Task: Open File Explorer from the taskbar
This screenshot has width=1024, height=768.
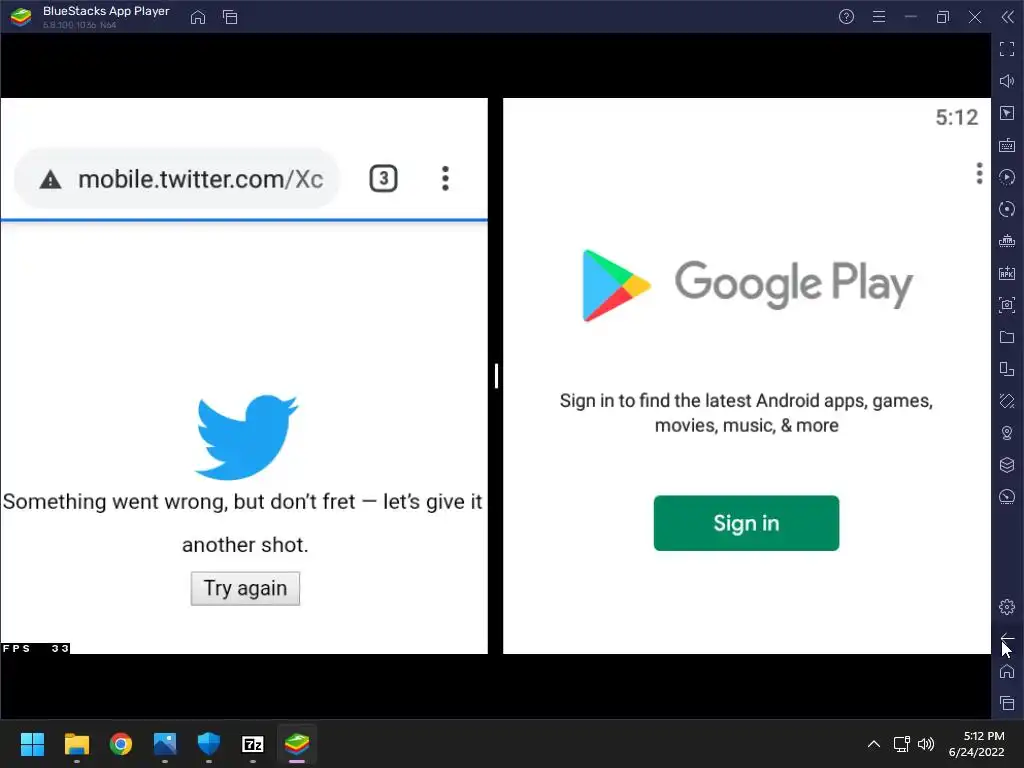Action: (76, 744)
